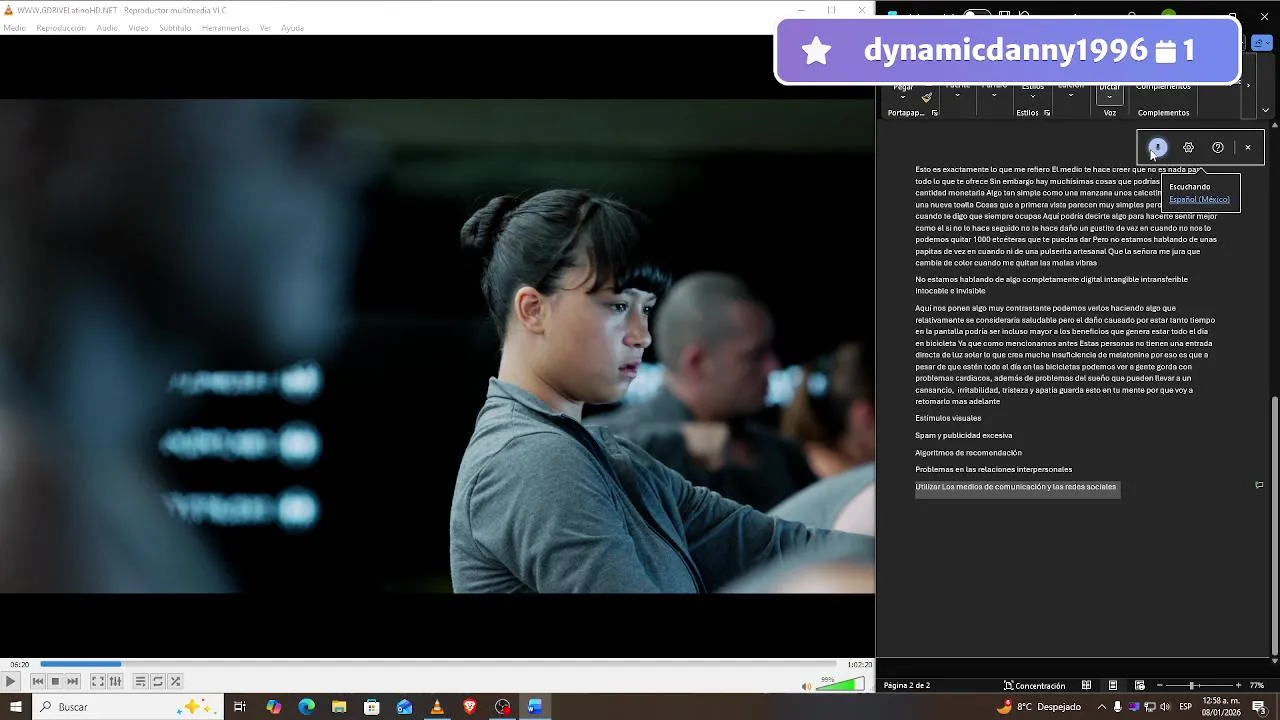This screenshot has height=720, width=1280.
Task: Toggle VLC shuffle/random playback
Action: coord(175,681)
